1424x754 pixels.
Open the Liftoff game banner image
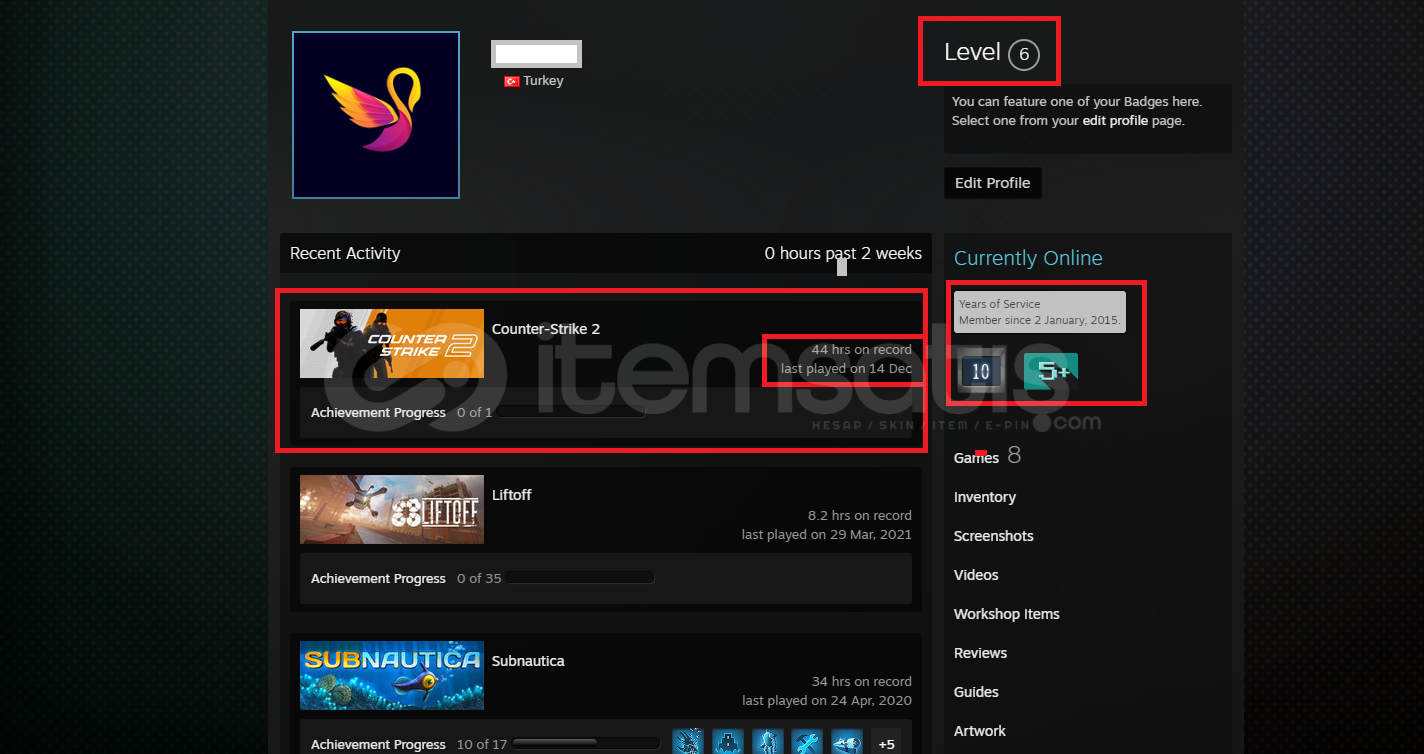point(392,510)
